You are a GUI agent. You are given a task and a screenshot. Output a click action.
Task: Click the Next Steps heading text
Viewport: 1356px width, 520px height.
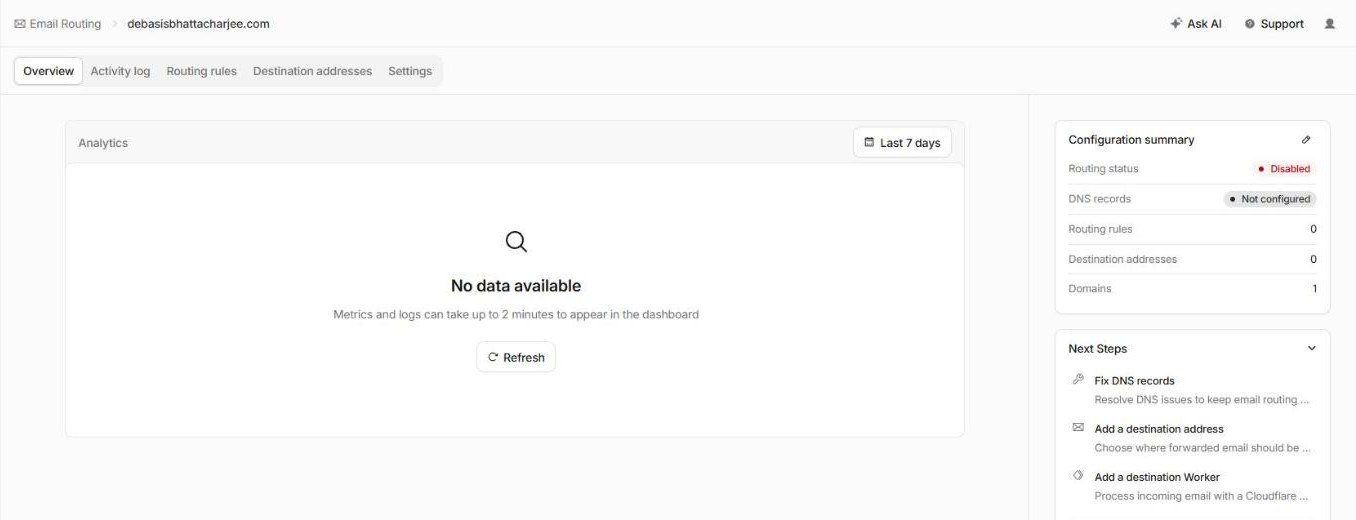[1097, 349]
